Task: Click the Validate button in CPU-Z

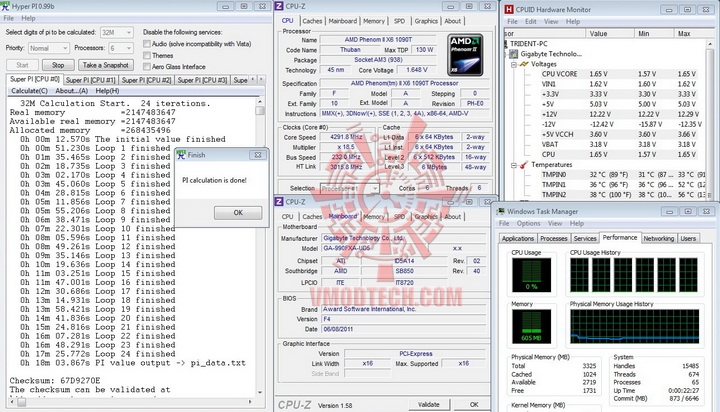Action: click(x=429, y=405)
